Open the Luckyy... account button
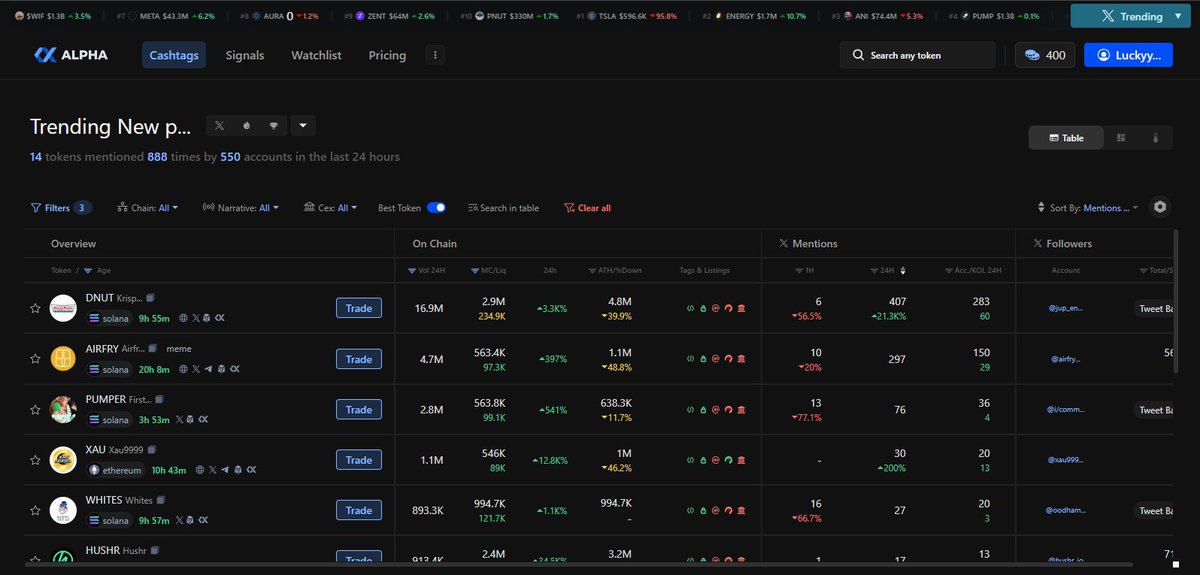The image size is (1200, 575). (x=1128, y=55)
